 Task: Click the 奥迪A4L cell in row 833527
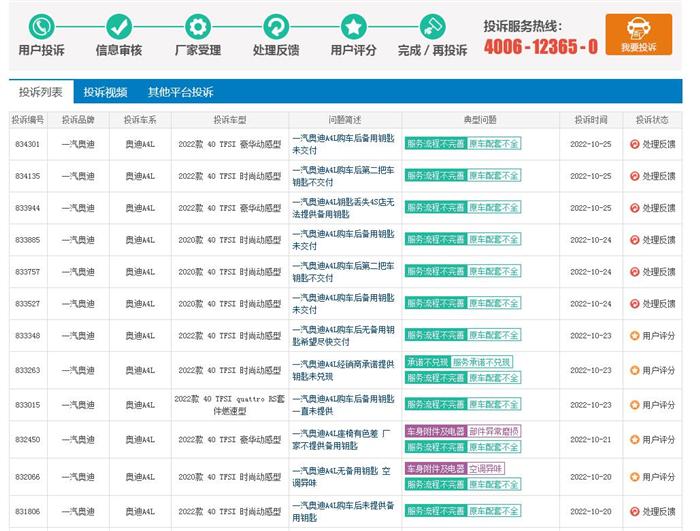tap(140, 304)
